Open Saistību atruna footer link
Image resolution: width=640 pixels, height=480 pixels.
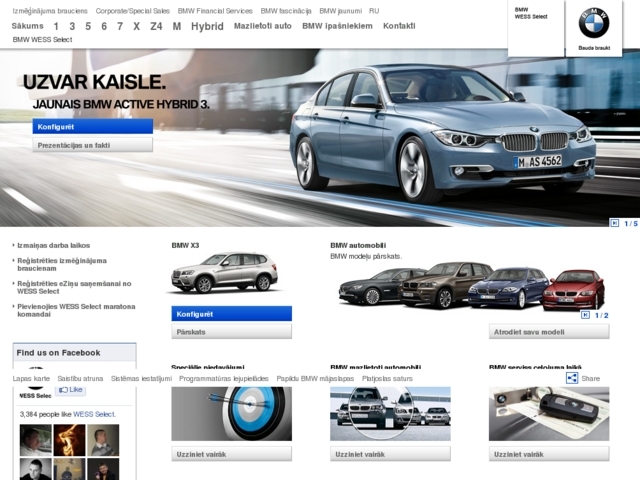point(80,378)
